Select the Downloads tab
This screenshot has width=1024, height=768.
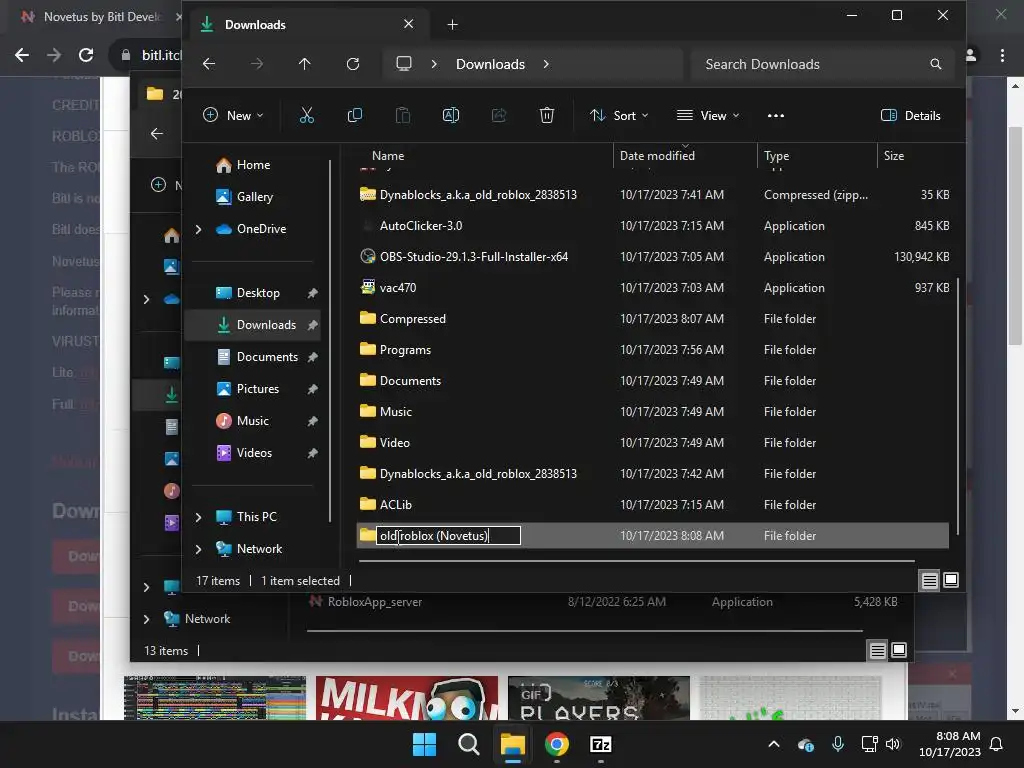[307, 25]
